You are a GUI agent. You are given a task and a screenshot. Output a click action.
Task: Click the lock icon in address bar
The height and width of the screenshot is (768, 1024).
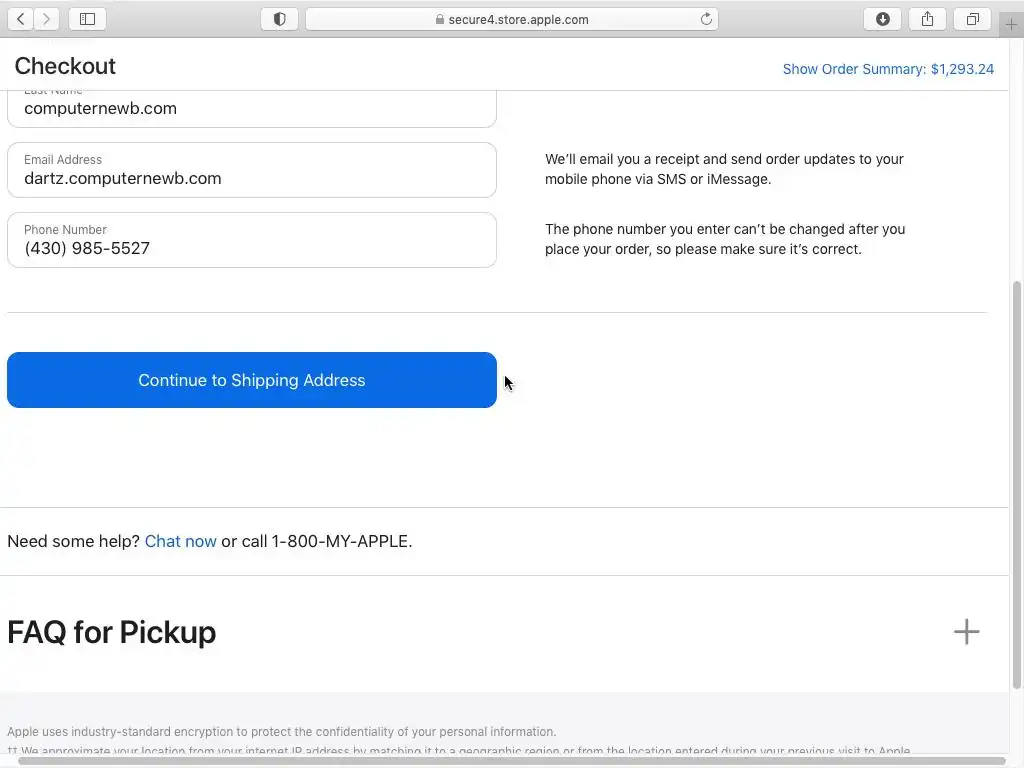[x=439, y=19]
